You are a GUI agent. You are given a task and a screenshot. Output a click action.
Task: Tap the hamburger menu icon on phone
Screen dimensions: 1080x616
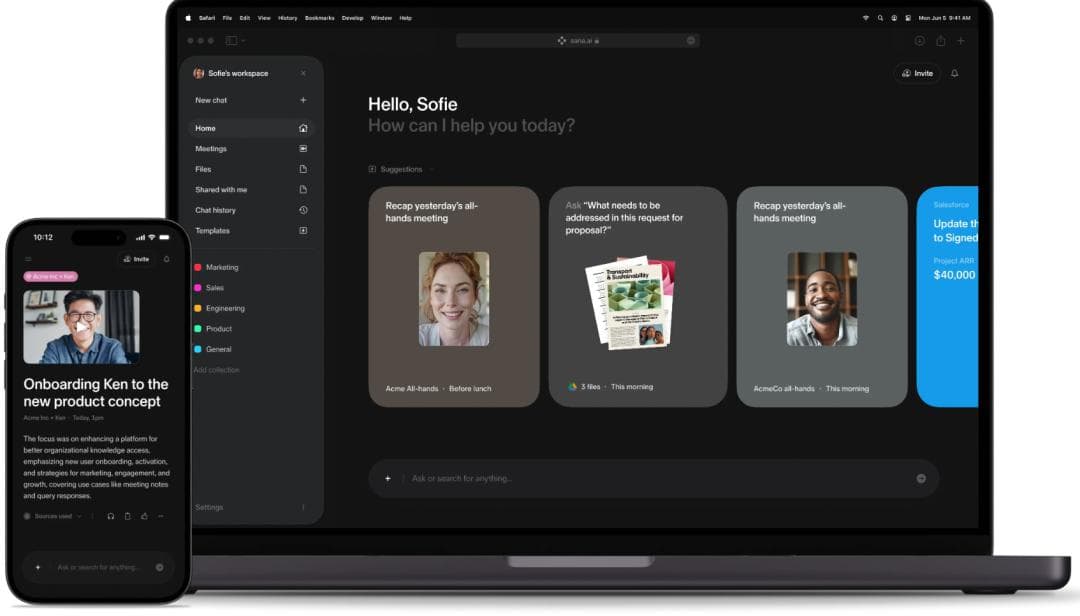(x=28, y=259)
